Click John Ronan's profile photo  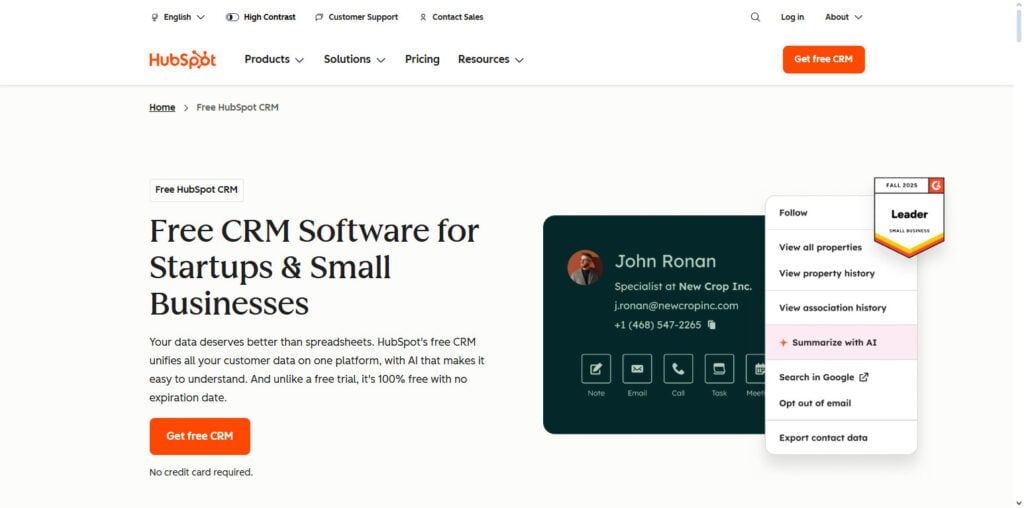pos(584,267)
